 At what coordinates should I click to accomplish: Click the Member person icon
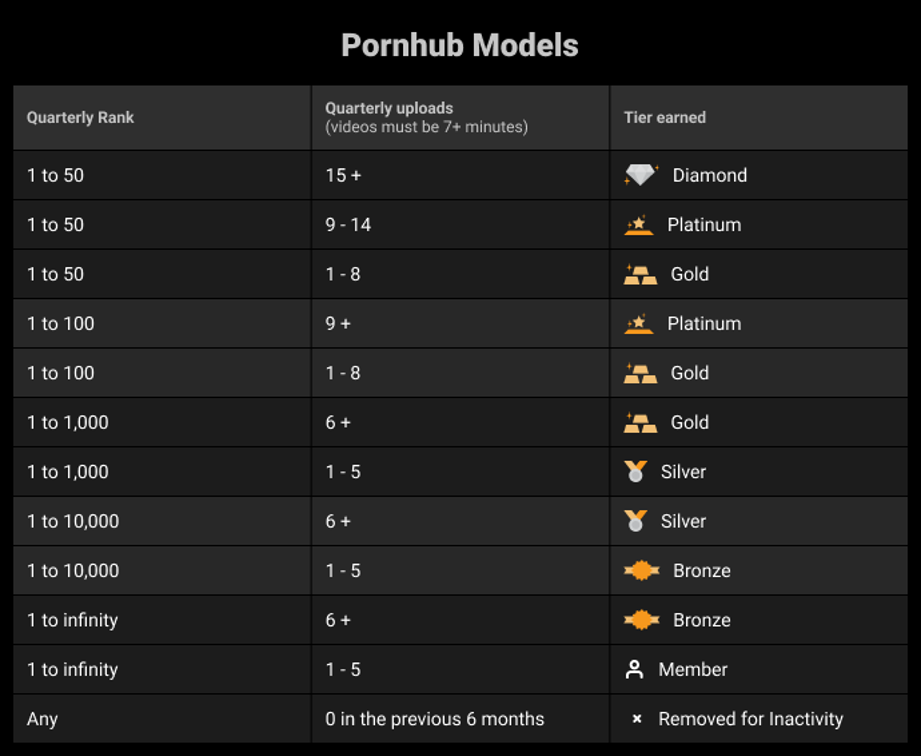(634, 670)
